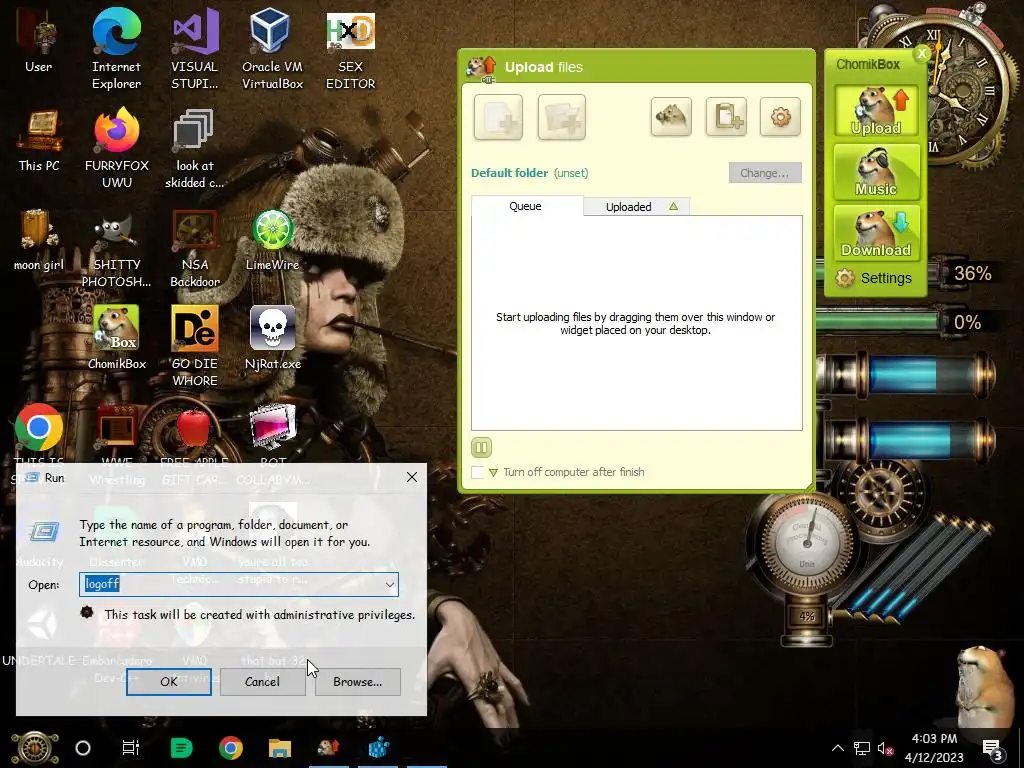Select the NSA Backdoor desktop icon
This screenshot has height=768, width=1024.
195,248
